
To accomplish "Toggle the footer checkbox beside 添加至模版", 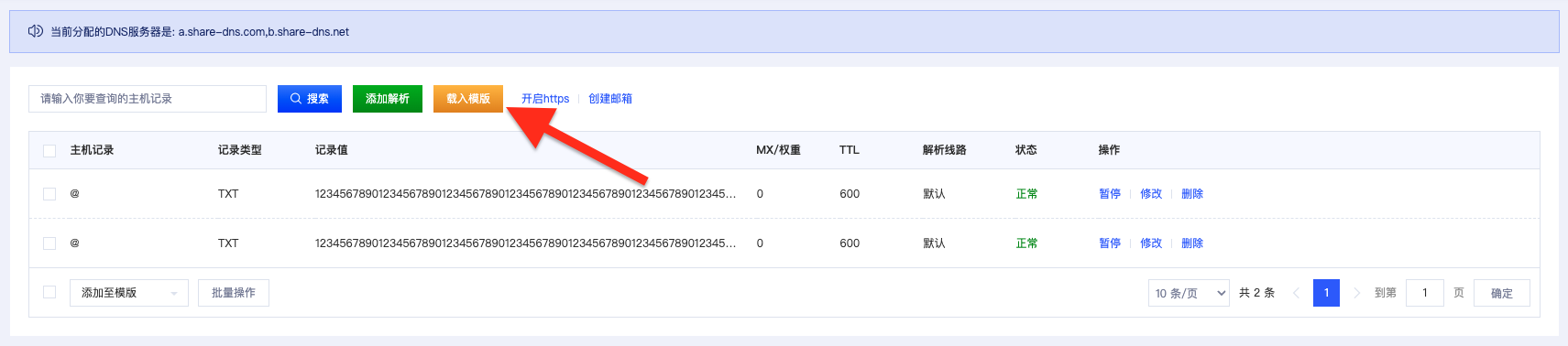I will (49, 292).
